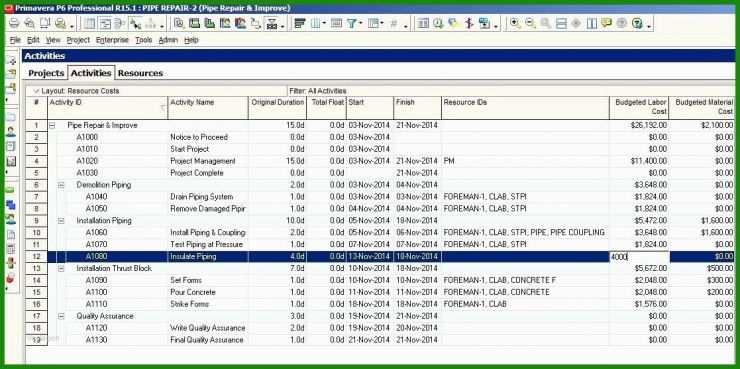Viewport: 740px width, 369px height.
Task: Switch to the Resources tab
Action: 140,73
